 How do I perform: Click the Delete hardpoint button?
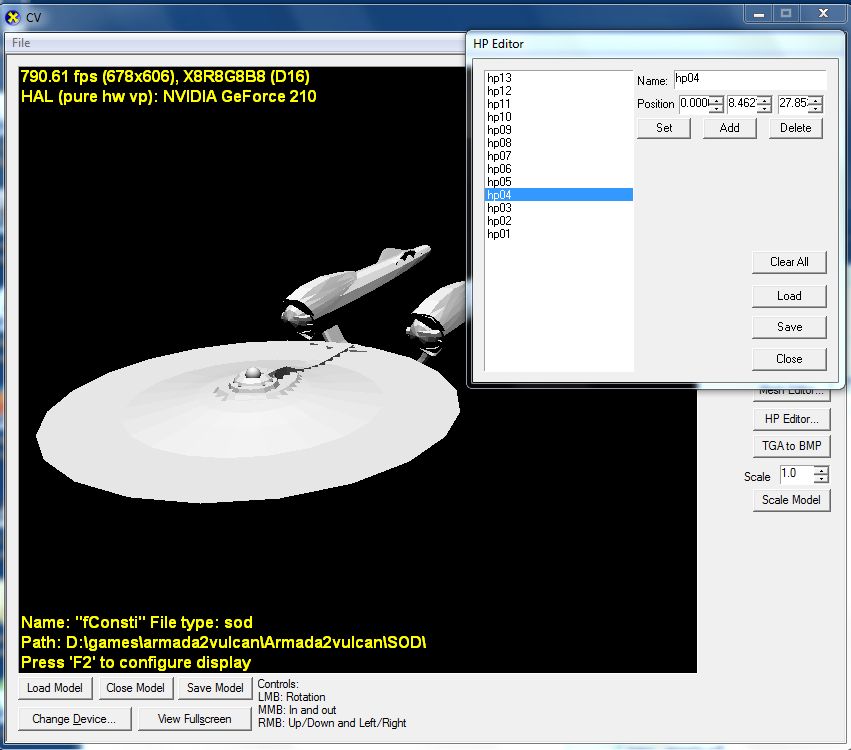pos(796,128)
